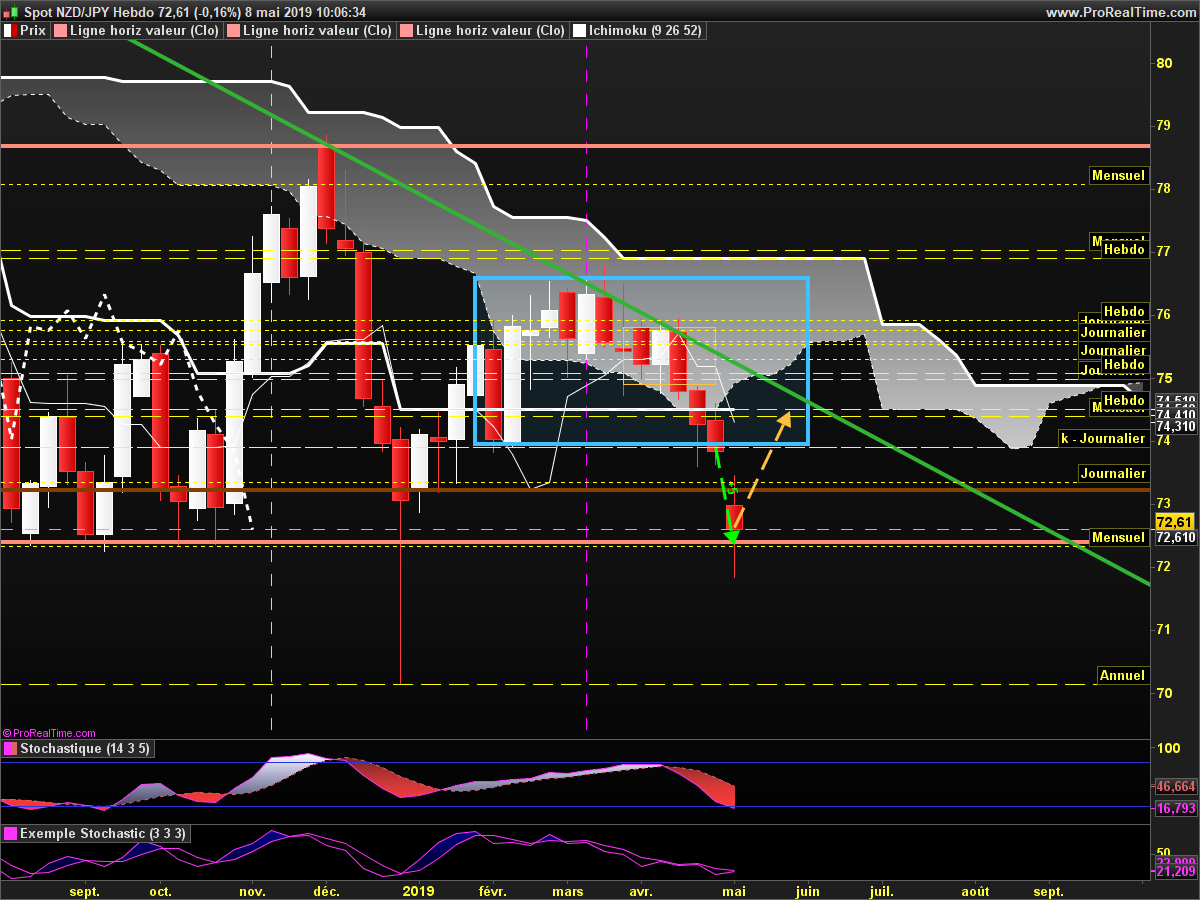The height and width of the screenshot is (900, 1200).
Task: Click the 16,793 stochastic value tag
Action: 1175,808
